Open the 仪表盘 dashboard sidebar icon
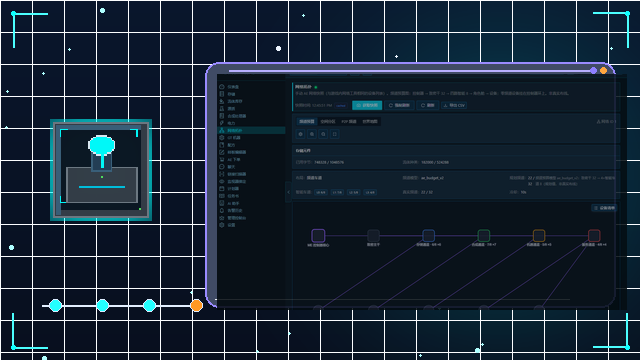The image size is (640, 360). click(x=222, y=87)
